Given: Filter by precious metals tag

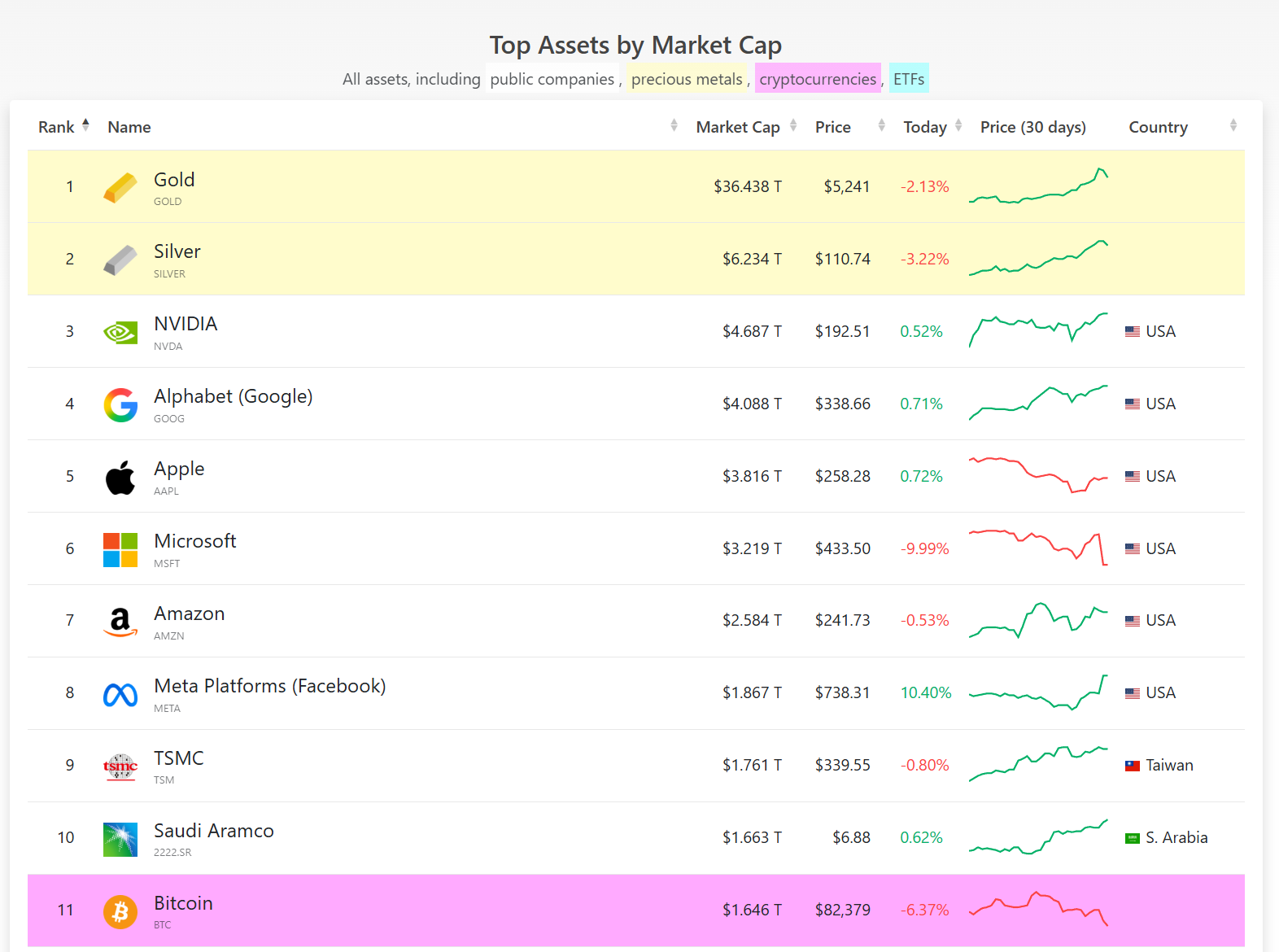Looking at the screenshot, I should (x=687, y=79).
